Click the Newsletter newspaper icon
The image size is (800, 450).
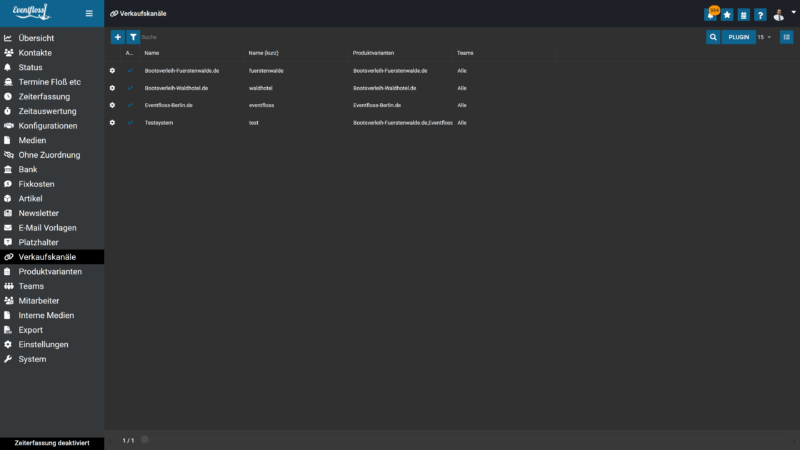(x=8, y=213)
